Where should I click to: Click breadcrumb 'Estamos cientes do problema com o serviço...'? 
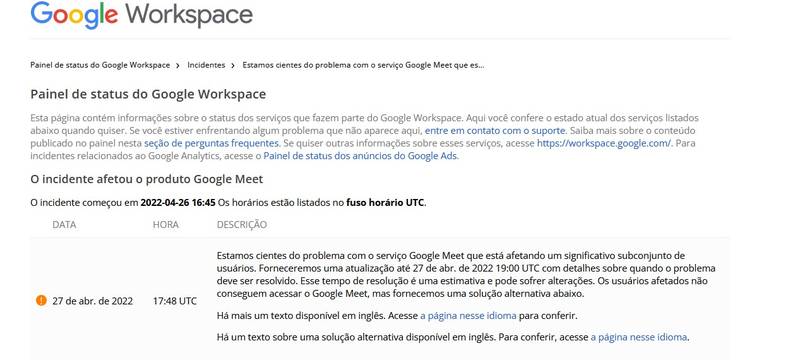(363, 65)
